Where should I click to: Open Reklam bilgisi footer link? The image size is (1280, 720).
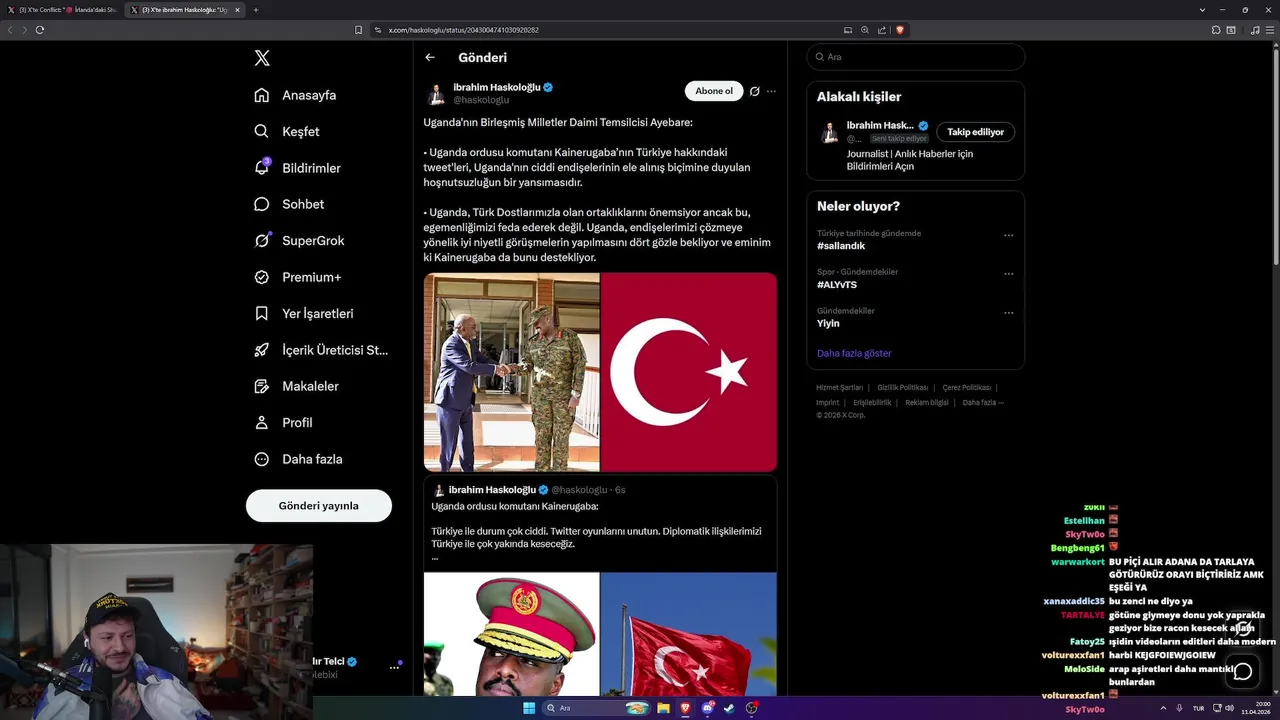coord(927,402)
